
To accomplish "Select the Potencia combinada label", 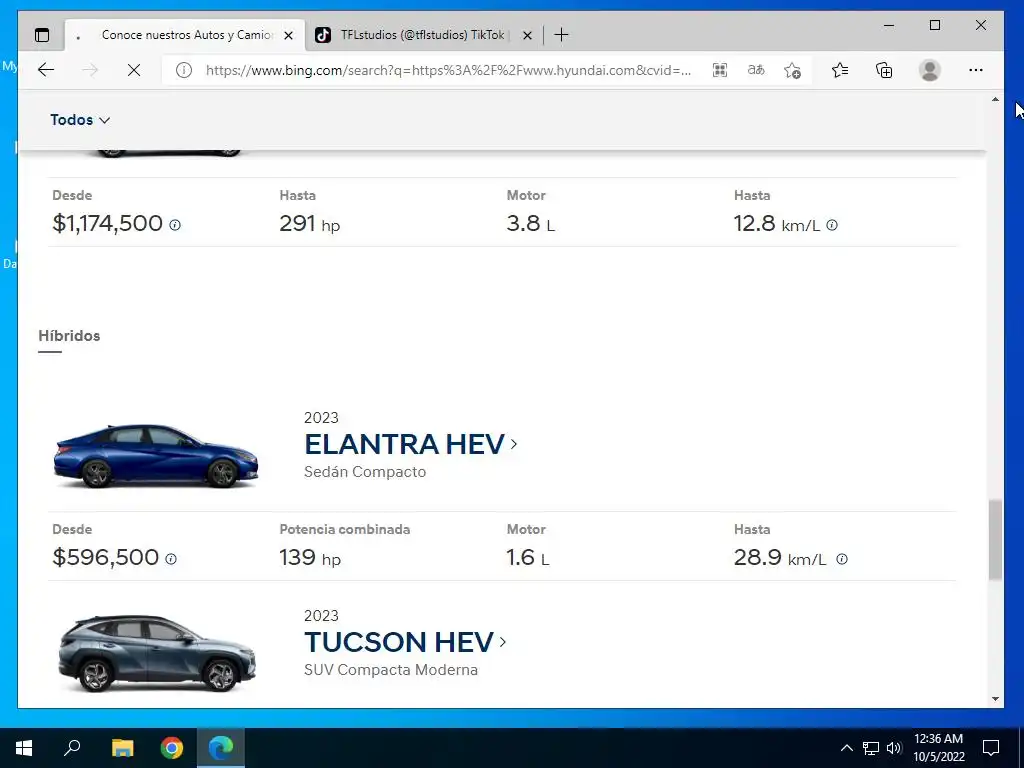I will [x=345, y=530].
